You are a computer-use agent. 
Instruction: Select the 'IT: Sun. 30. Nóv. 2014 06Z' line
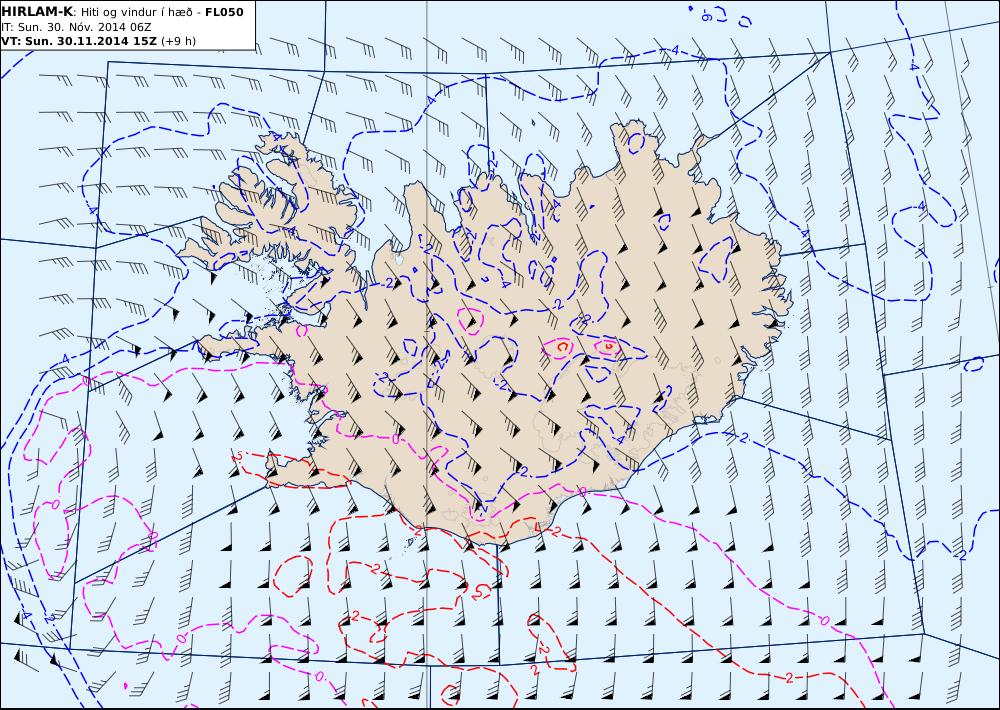tap(76, 27)
